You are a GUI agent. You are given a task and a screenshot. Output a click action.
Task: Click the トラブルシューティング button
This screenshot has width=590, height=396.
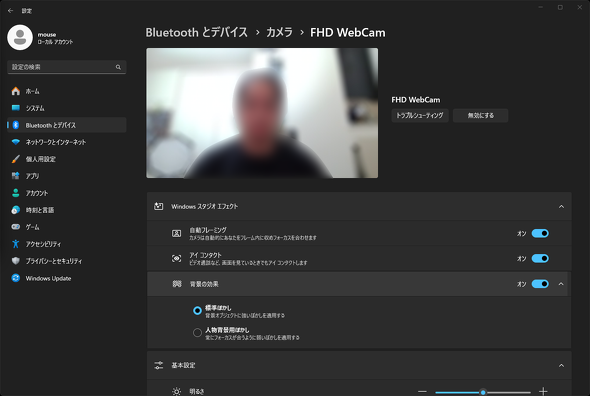pos(420,116)
